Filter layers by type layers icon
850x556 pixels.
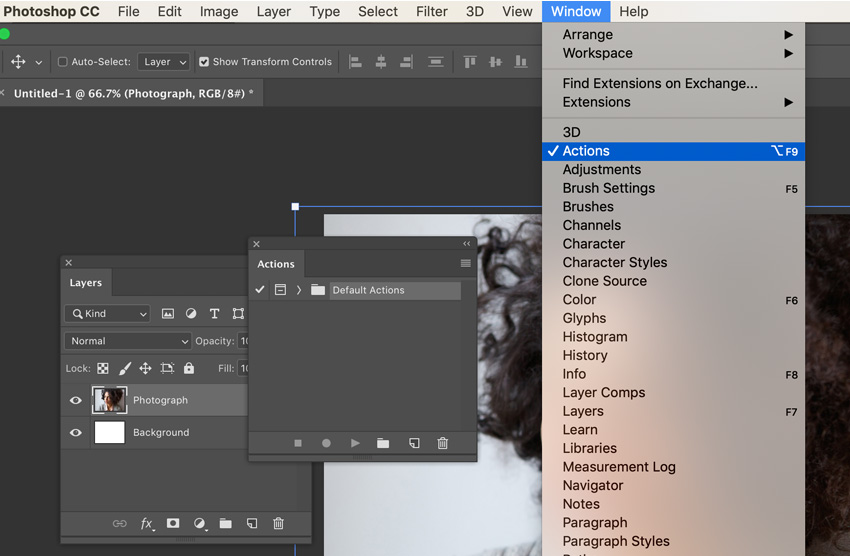214,314
